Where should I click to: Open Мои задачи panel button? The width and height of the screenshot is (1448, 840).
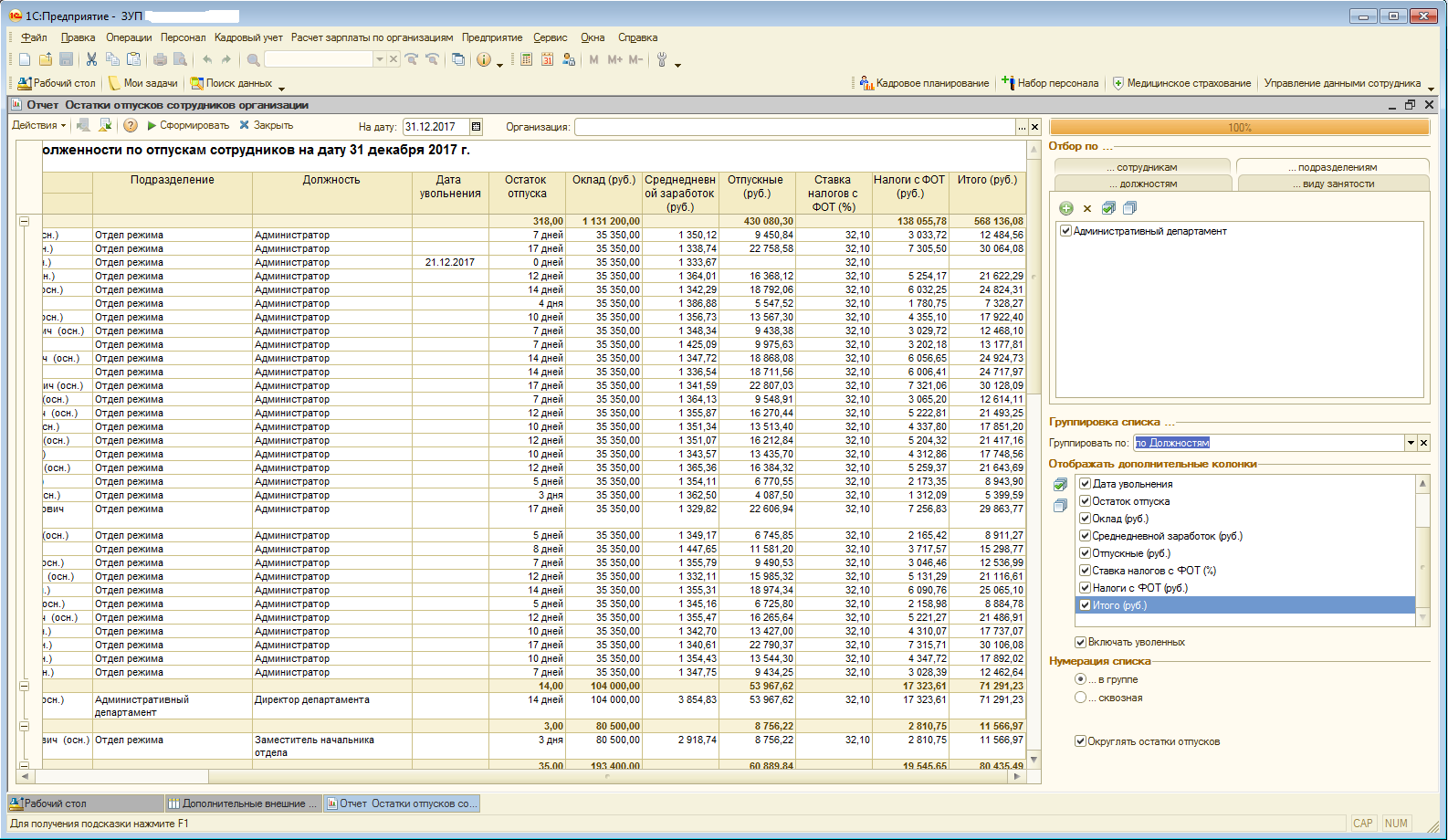(x=143, y=83)
